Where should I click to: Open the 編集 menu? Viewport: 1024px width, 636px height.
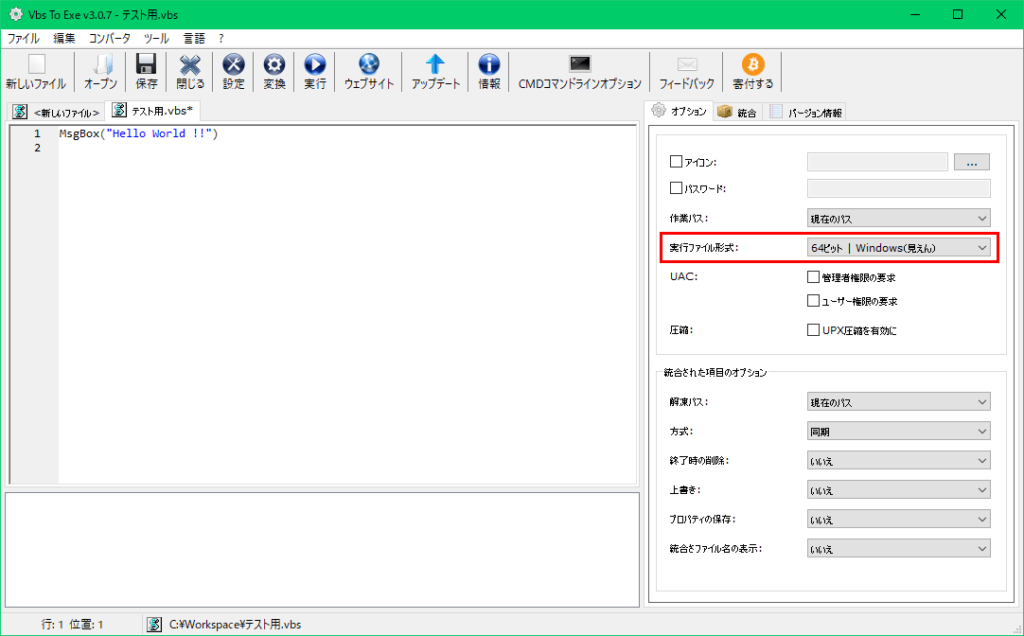pos(64,39)
